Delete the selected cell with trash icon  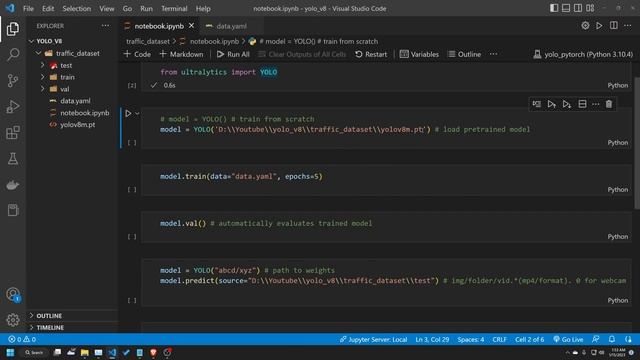click(x=609, y=104)
